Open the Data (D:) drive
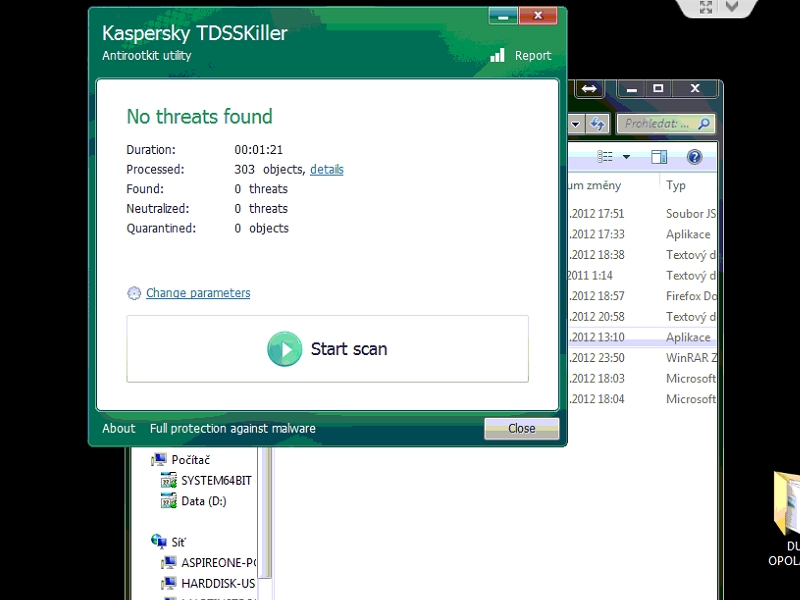The image size is (800, 600). (204, 501)
